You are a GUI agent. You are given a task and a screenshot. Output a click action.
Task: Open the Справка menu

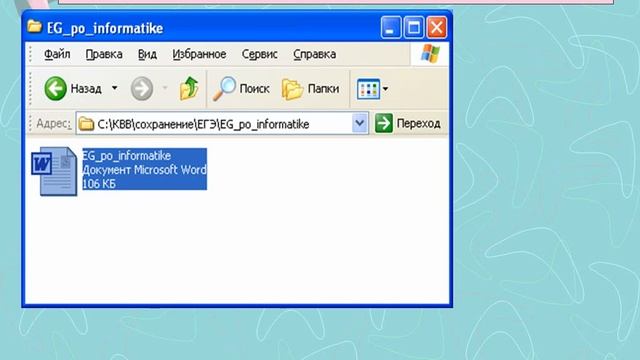pos(314,54)
